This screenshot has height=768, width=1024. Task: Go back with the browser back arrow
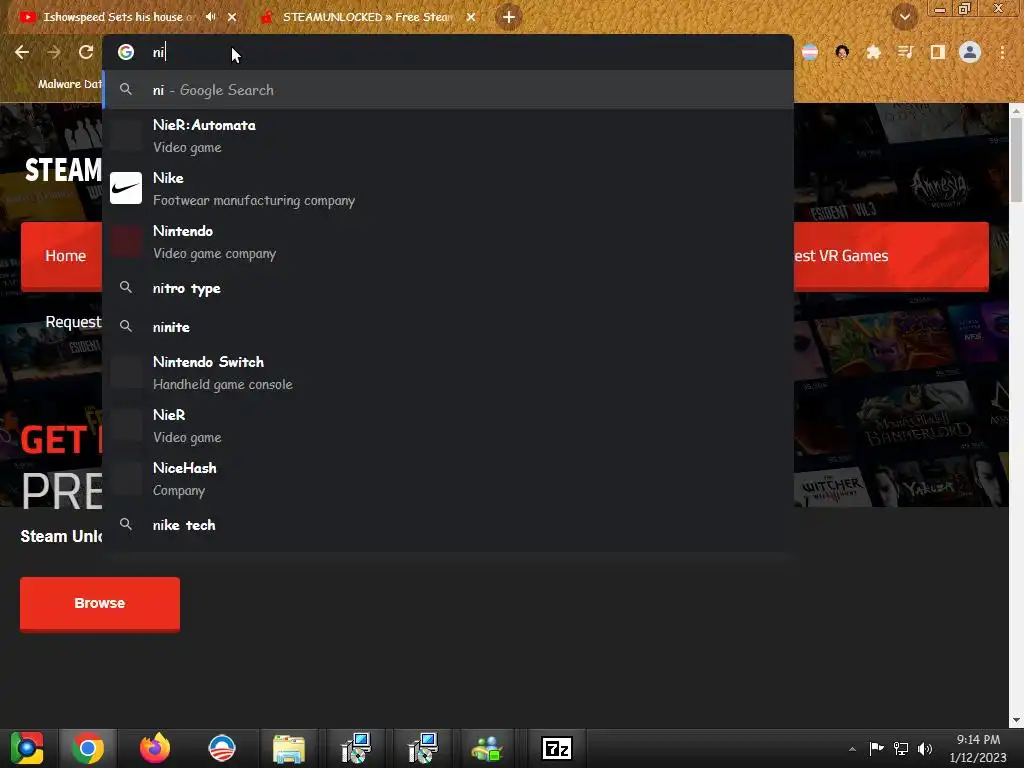click(x=22, y=52)
